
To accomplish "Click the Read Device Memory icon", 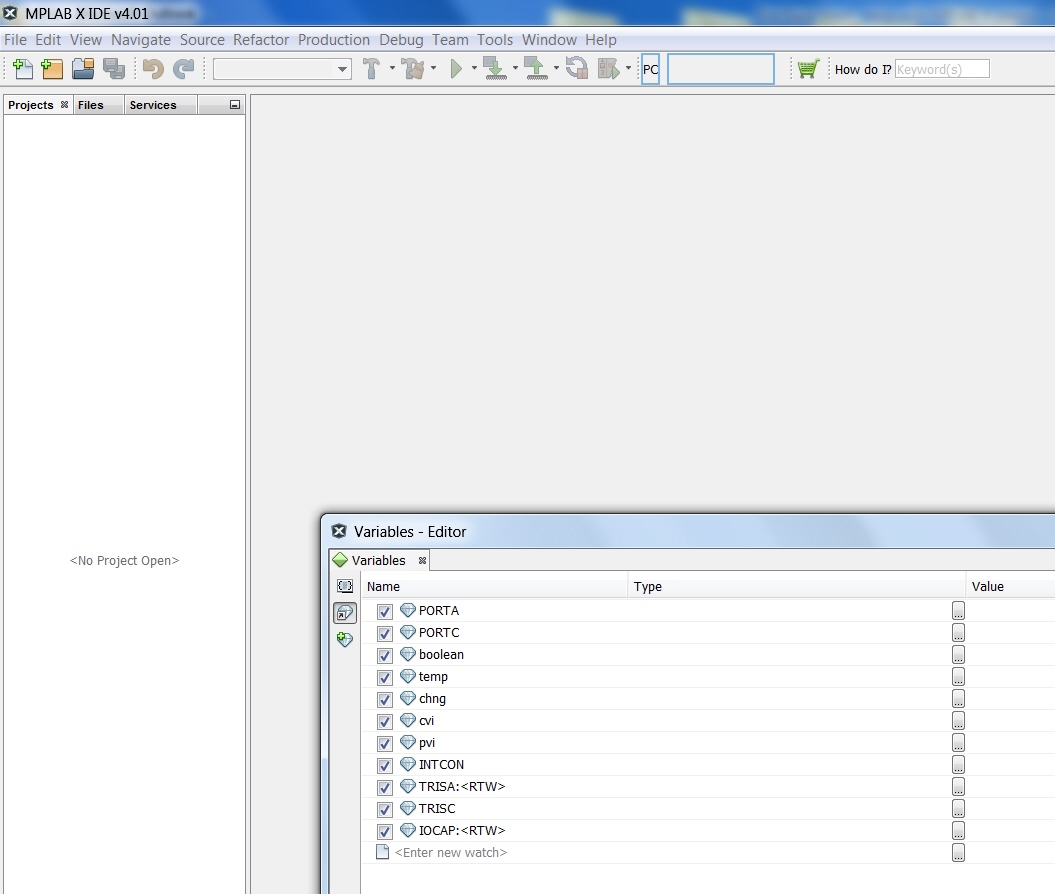I will point(536,69).
